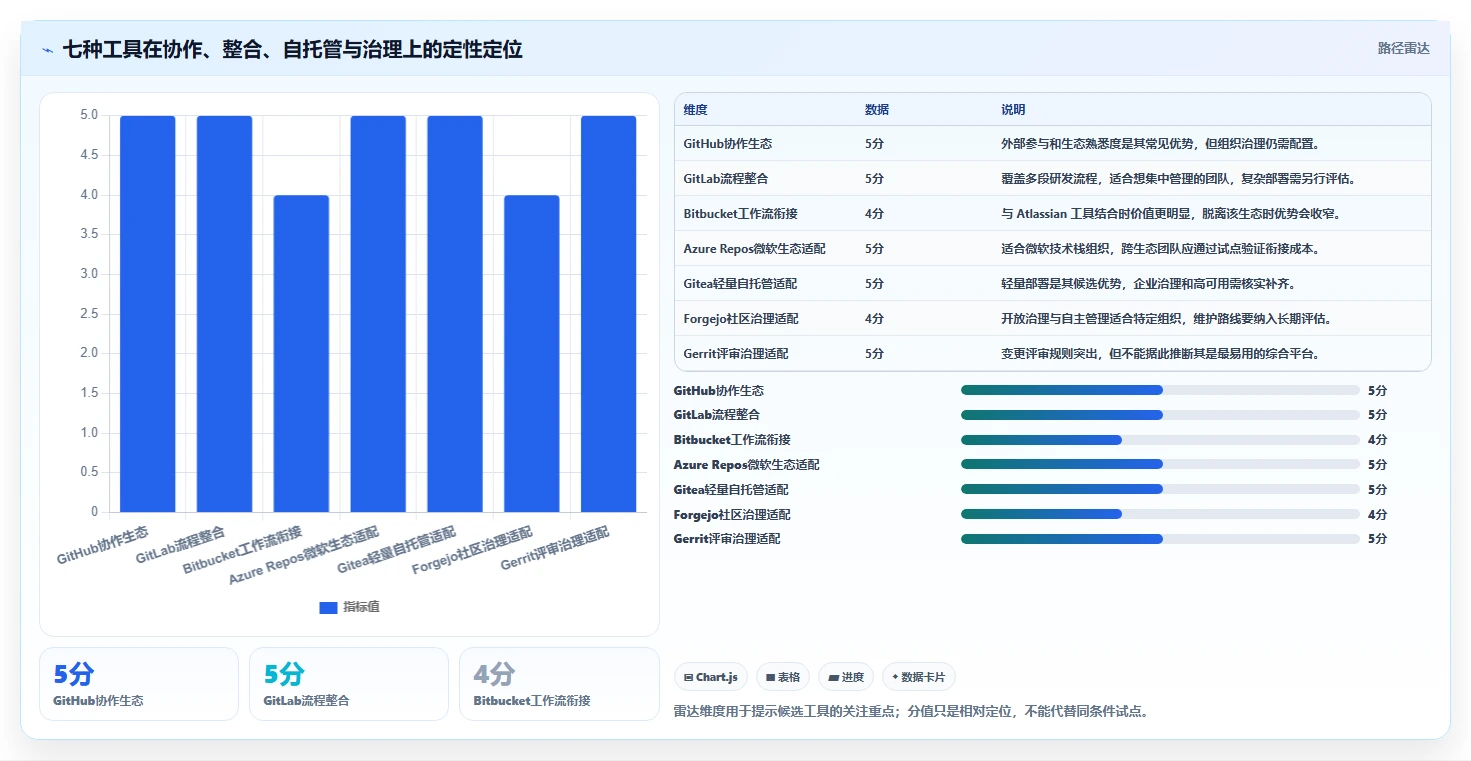This screenshot has height=761, width=1471.
Task: Click the Gerrit评审治理适配 chart bar
Action: (608, 314)
